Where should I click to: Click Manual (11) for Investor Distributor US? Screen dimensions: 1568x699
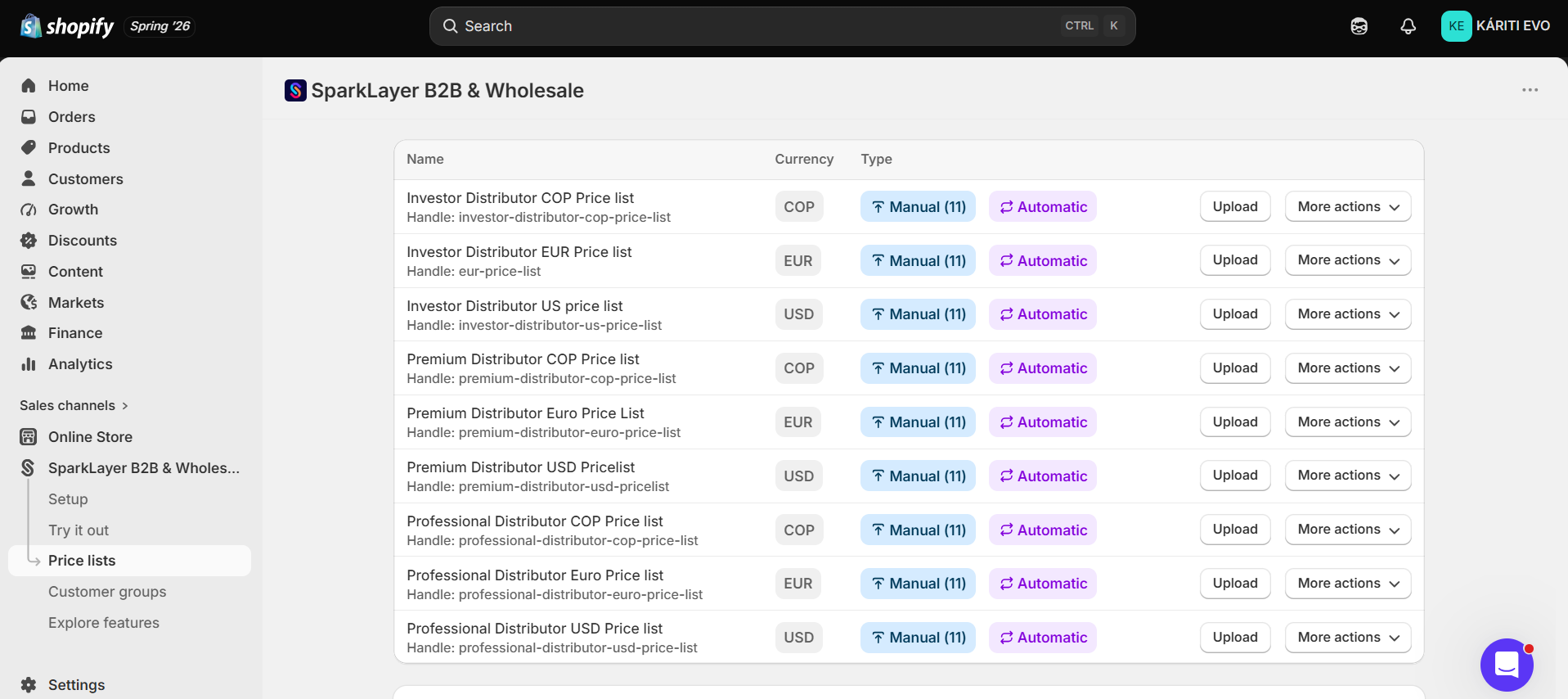click(x=918, y=314)
